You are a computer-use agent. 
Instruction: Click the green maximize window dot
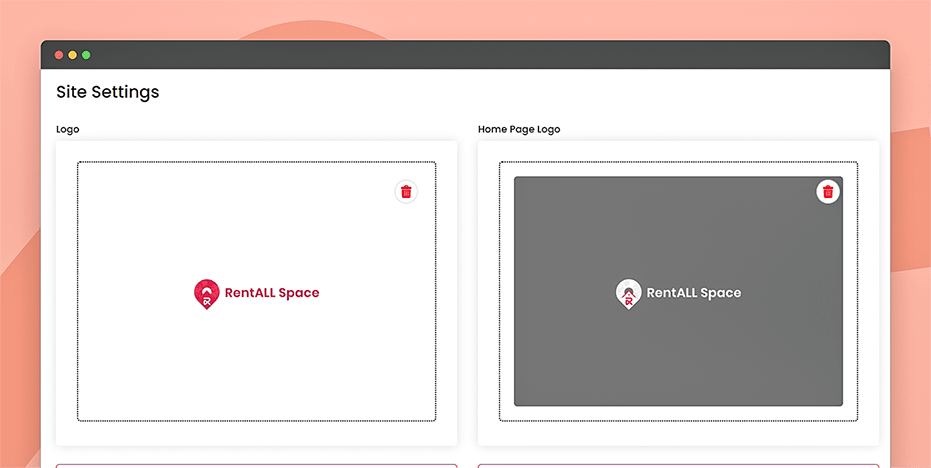[x=86, y=55]
